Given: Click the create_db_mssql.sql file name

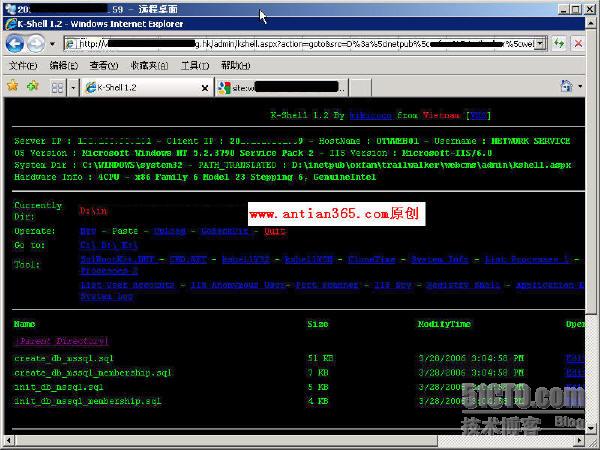Looking at the screenshot, I should tap(64, 359).
